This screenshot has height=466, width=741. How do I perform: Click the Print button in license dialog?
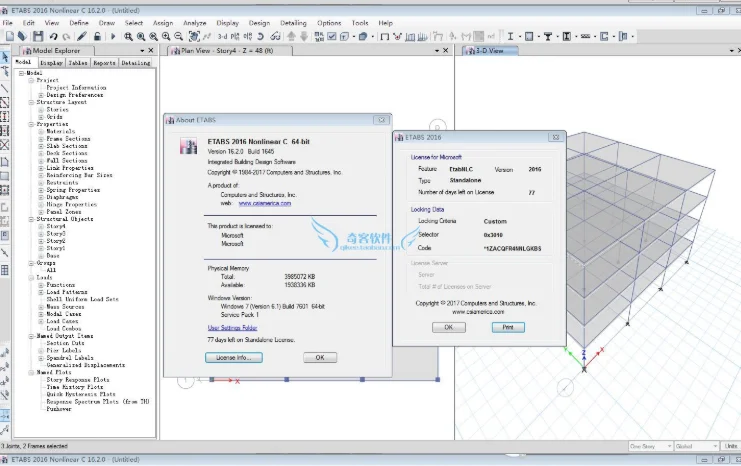click(508, 327)
